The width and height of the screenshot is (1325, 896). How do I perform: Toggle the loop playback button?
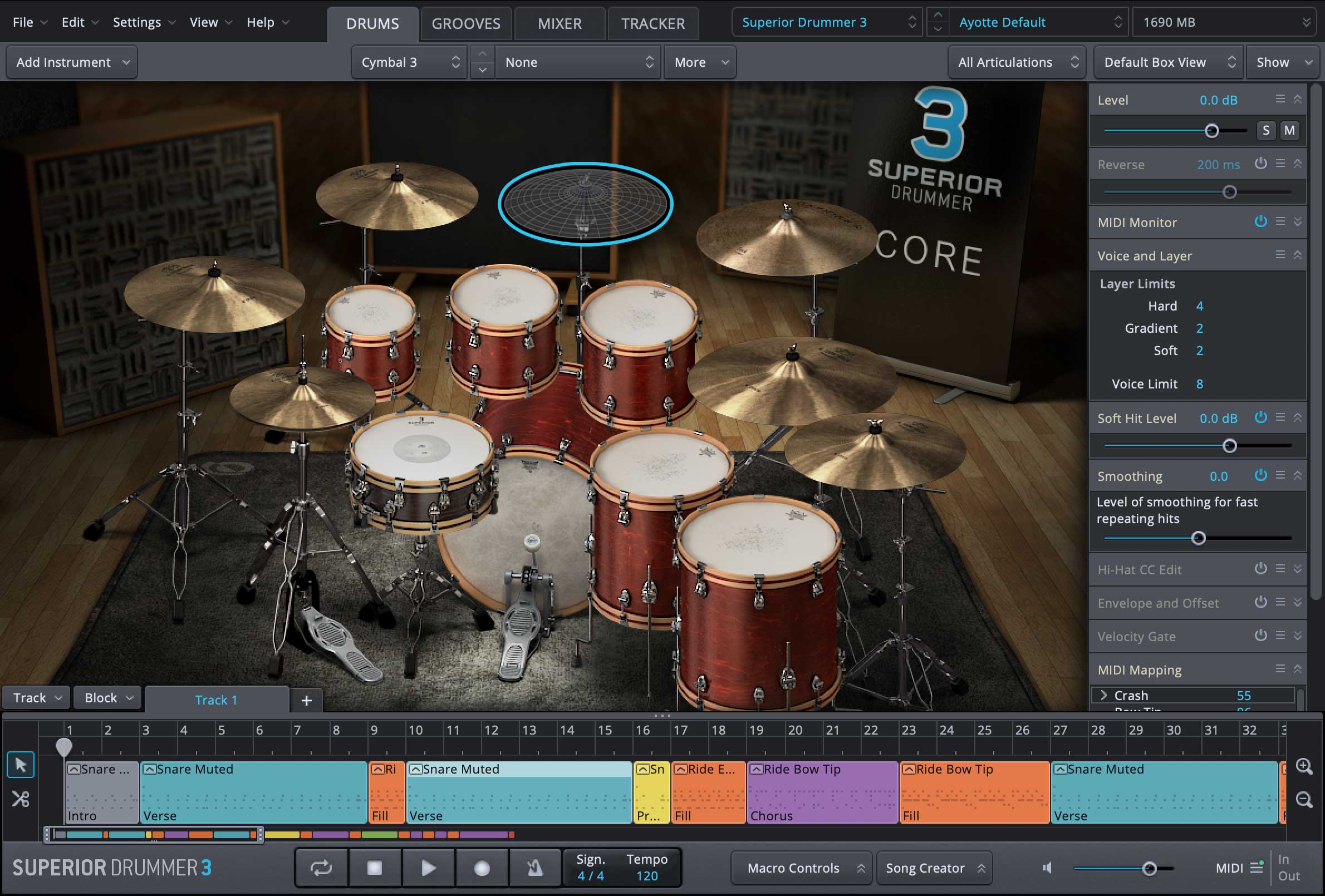pos(321,868)
